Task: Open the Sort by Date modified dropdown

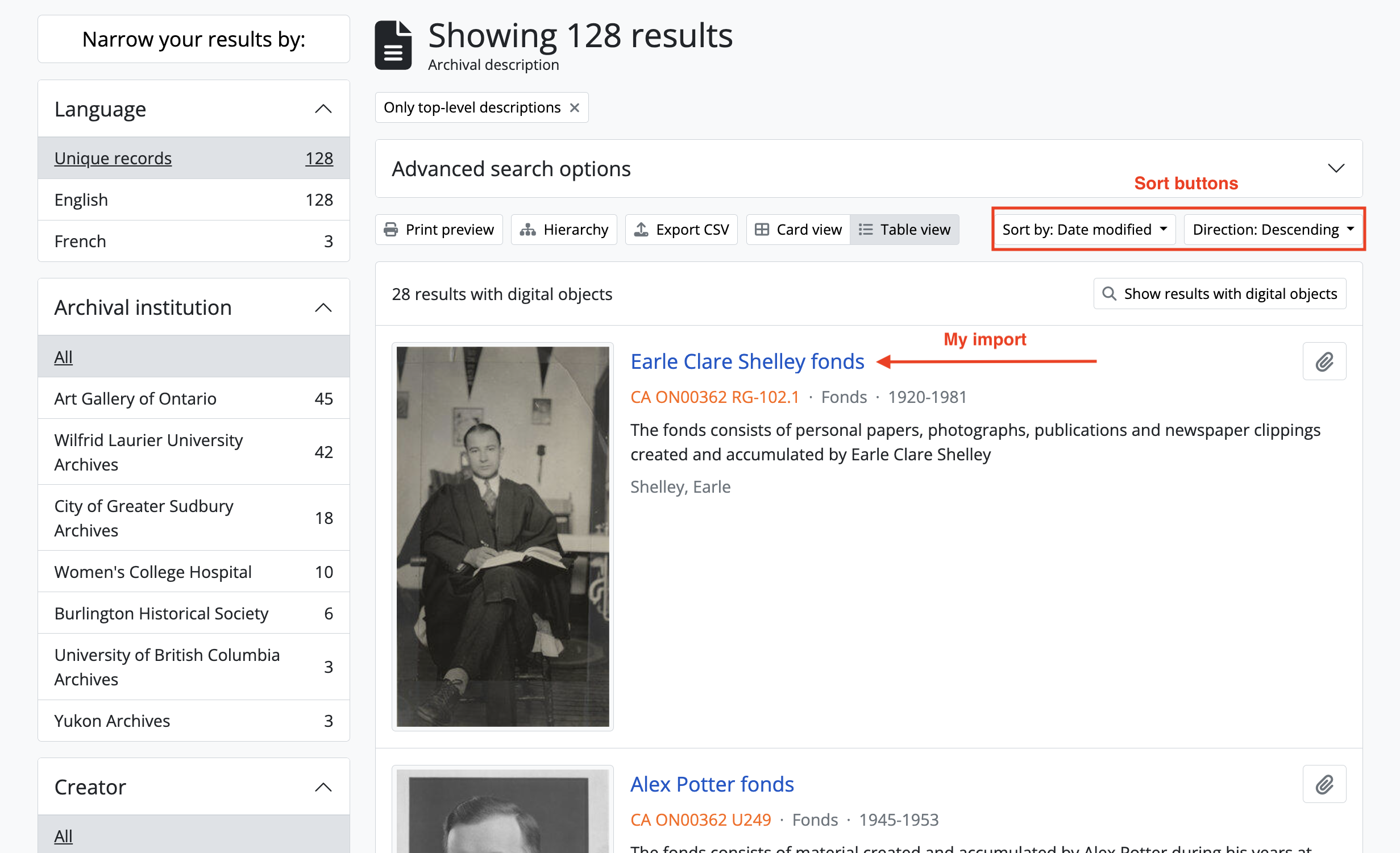Action: coord(1084,230)
